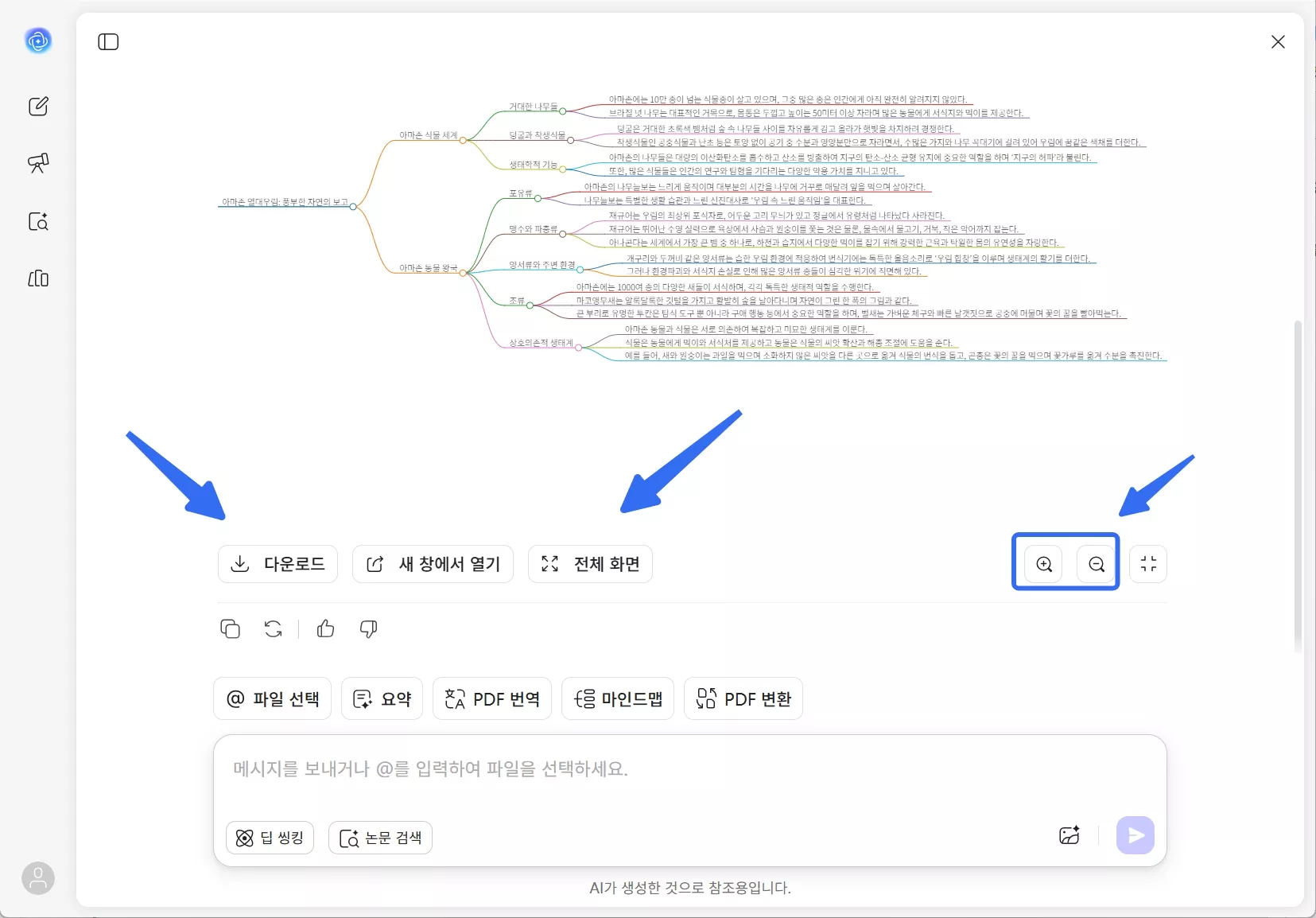Select the 요약 summarize option
Image resolution: width=1316 pixels, height=918 pixels.
pyautogui.click(x=382, y=698)
